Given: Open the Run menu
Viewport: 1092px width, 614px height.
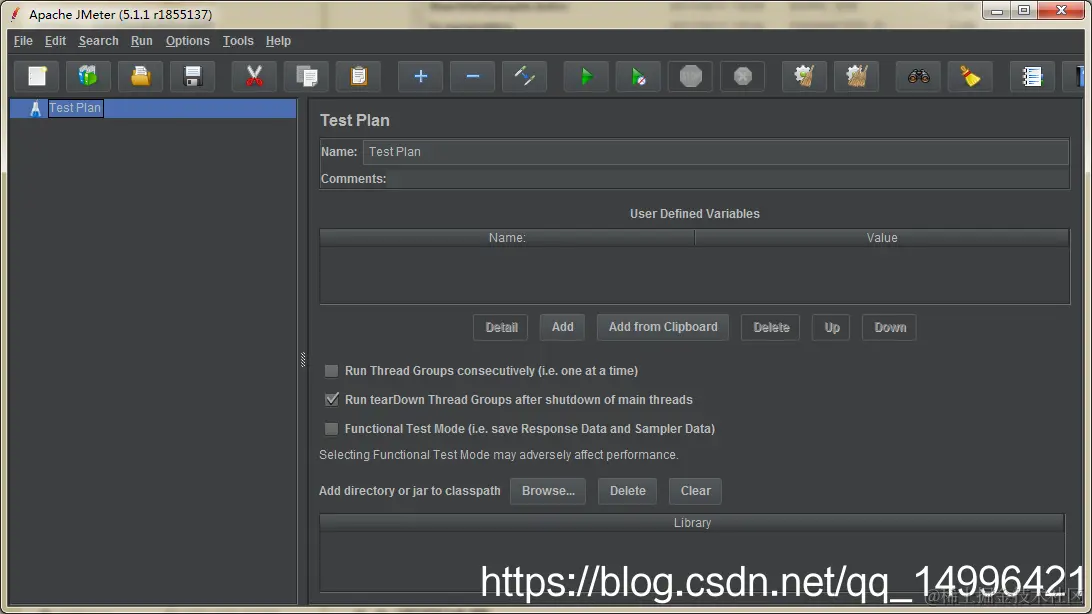Looking at the screenshot, I should [141, 40].
